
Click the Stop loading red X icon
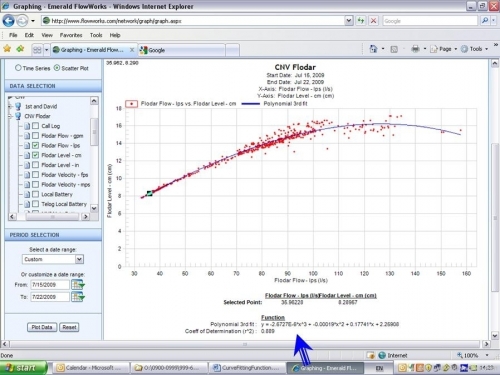pos(373,21)
